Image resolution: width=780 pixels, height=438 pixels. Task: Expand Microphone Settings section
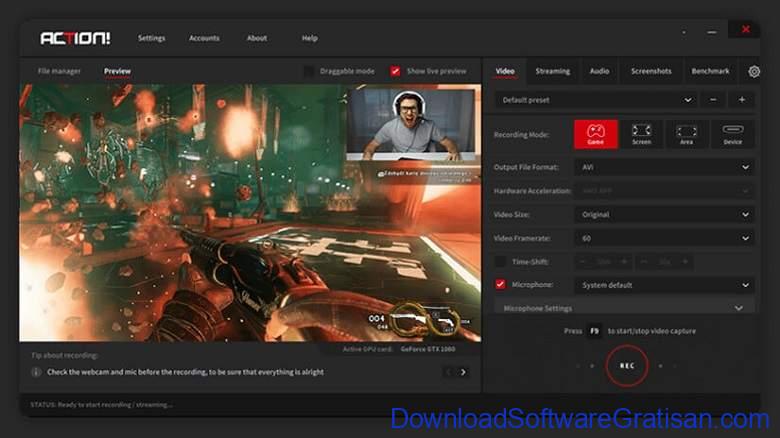pos(624,308)
